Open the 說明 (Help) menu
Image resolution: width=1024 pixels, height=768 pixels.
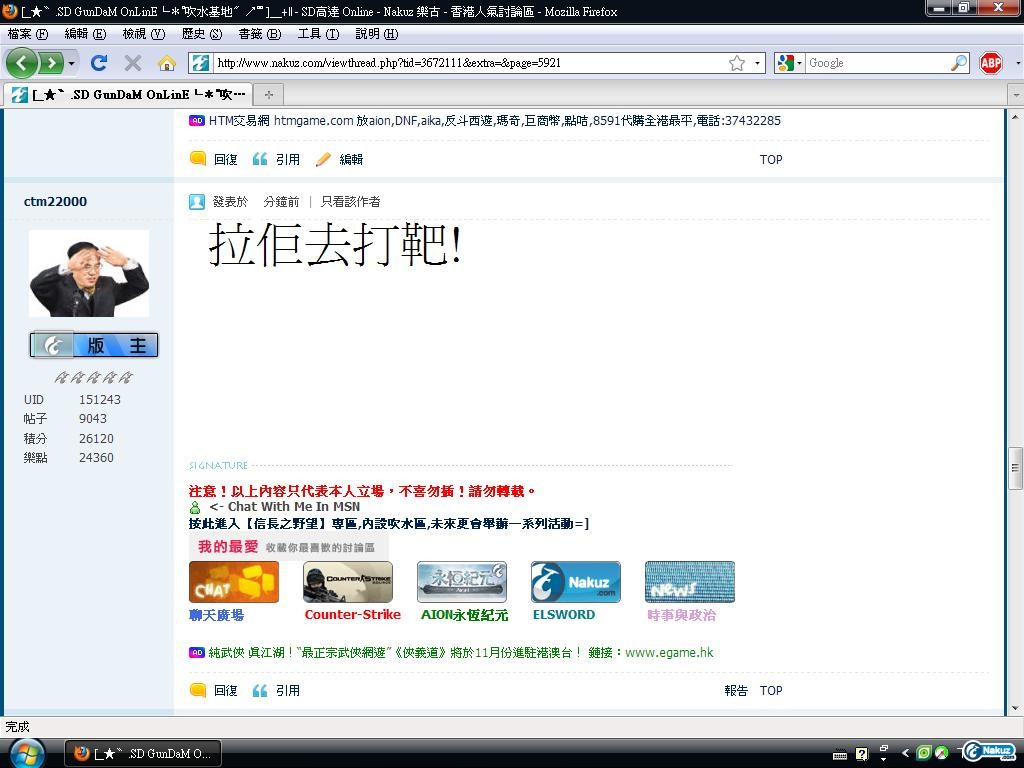click(x=376, y=34)
